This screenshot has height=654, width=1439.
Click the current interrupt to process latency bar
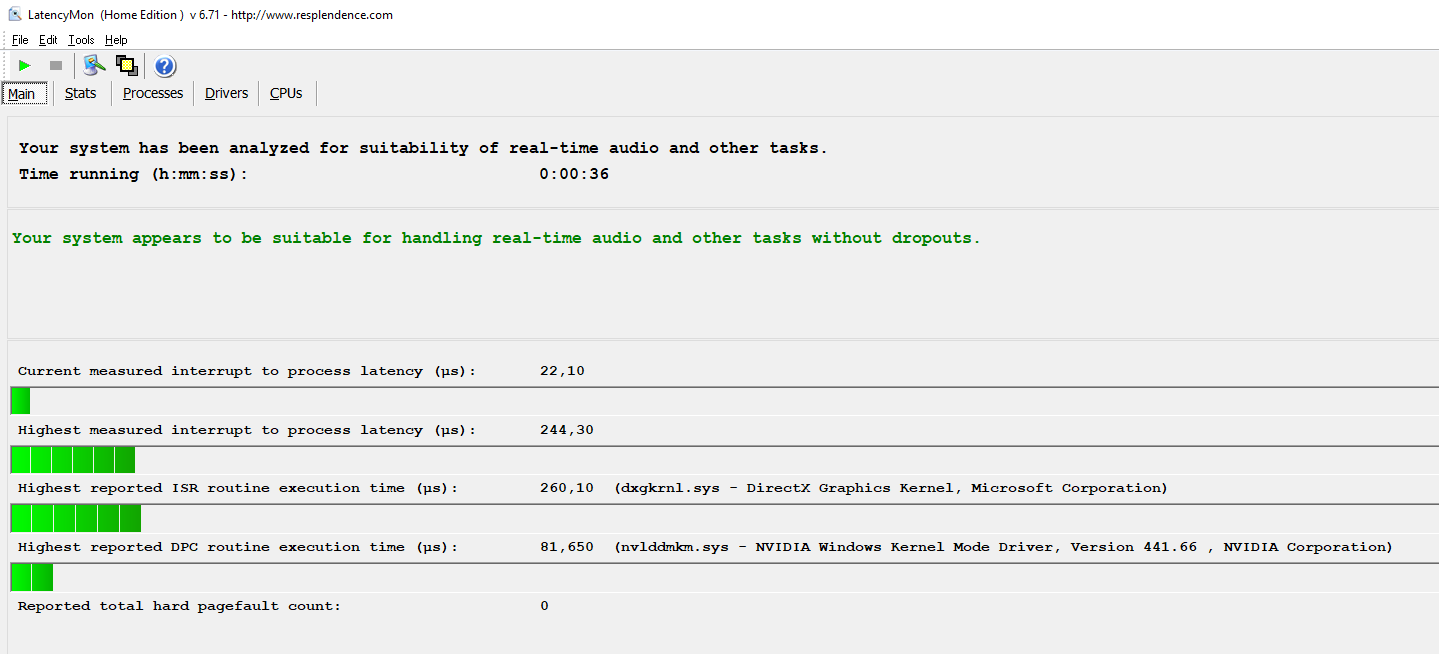(724, 401)
